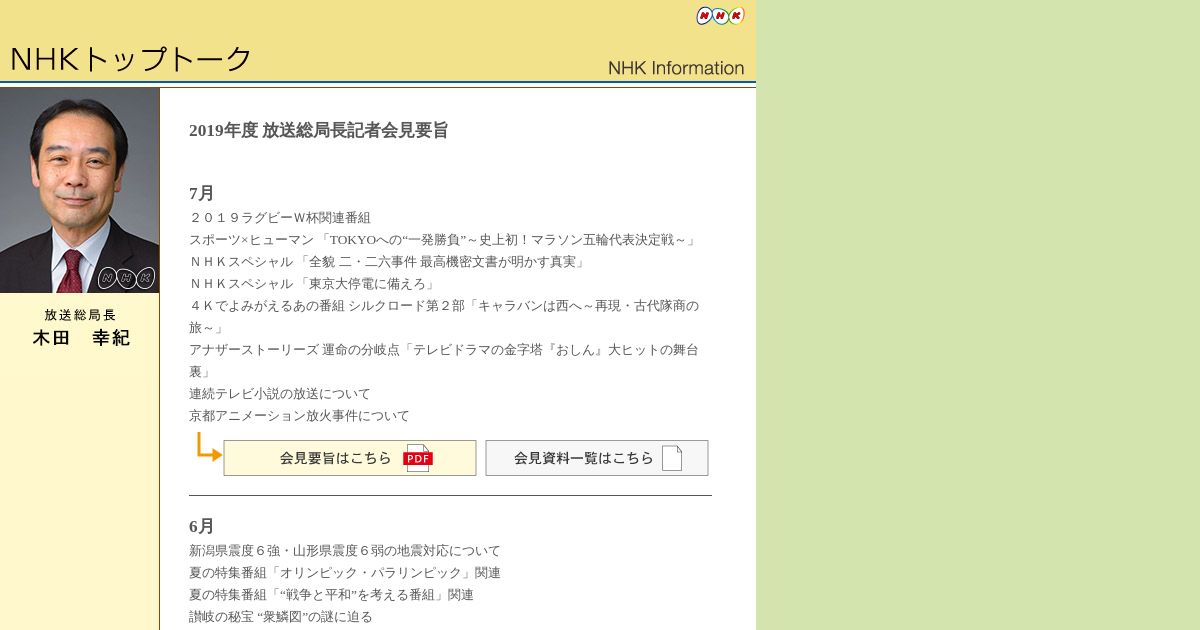The height and width of the screenshot is (630, 1200).
Task: Click the blank document icon on 会見資料一覧はこちら
Action: click(672, 458)
